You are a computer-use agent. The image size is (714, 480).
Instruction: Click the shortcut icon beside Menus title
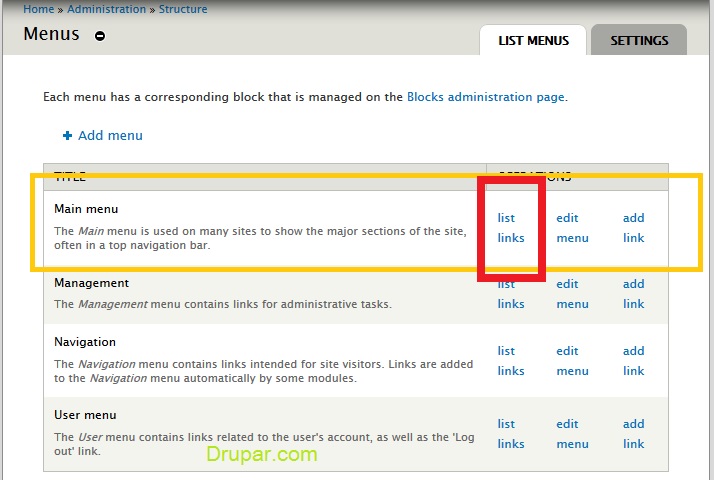point(100,36)
